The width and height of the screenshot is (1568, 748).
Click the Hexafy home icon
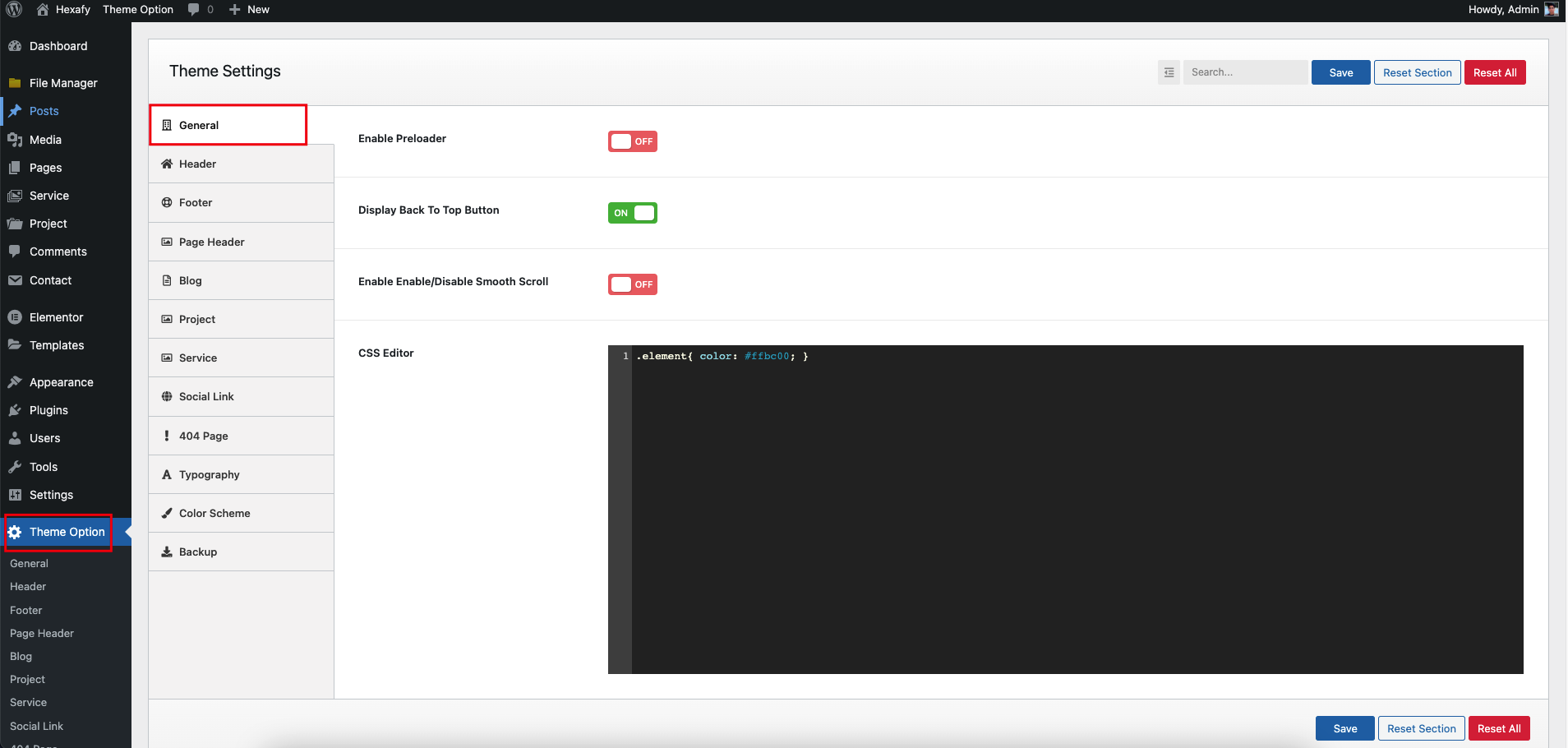point(43,9)
